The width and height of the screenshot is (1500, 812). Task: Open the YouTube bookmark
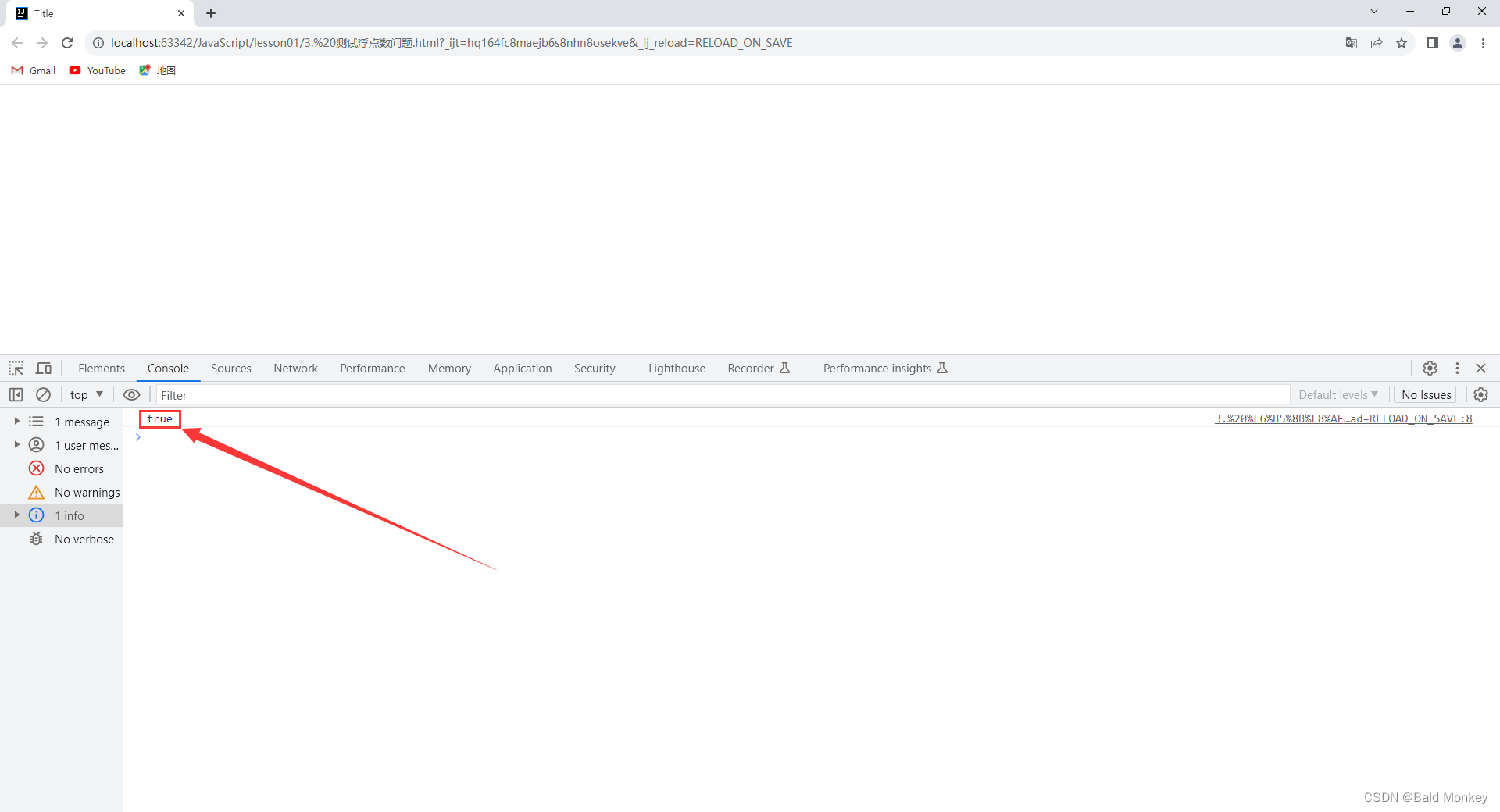98,70
